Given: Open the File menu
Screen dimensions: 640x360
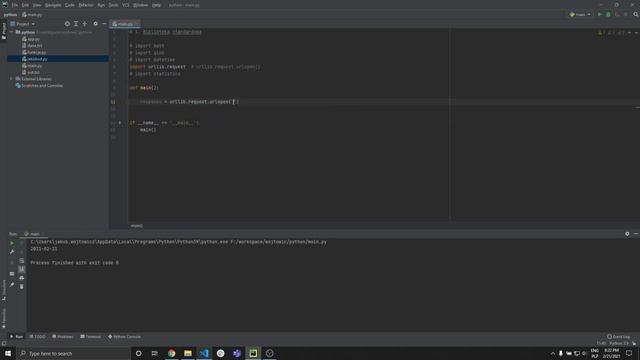Looking at the screenshot, I should click(x=15, y=5).
